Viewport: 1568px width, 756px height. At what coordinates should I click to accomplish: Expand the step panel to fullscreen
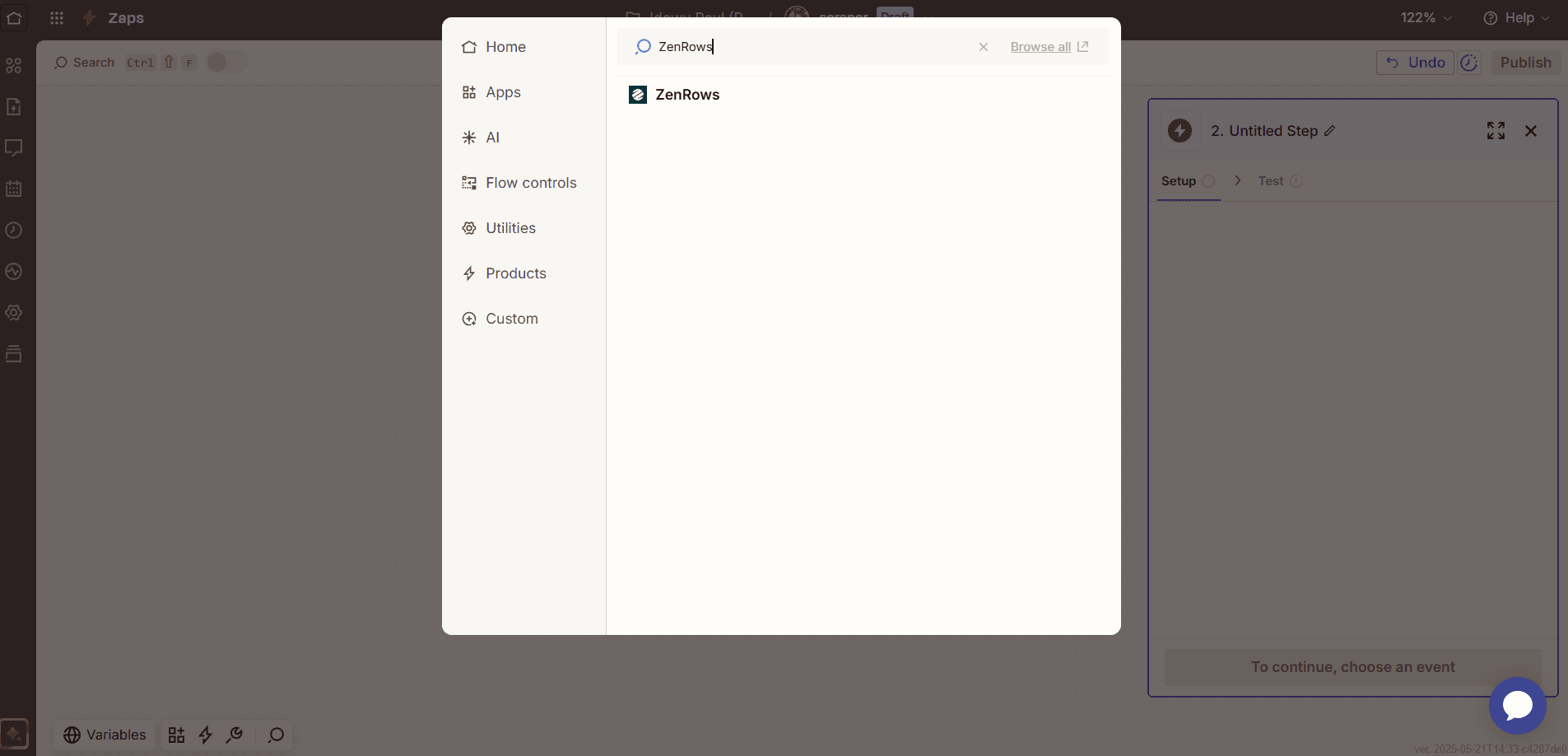click(1496, 131)
